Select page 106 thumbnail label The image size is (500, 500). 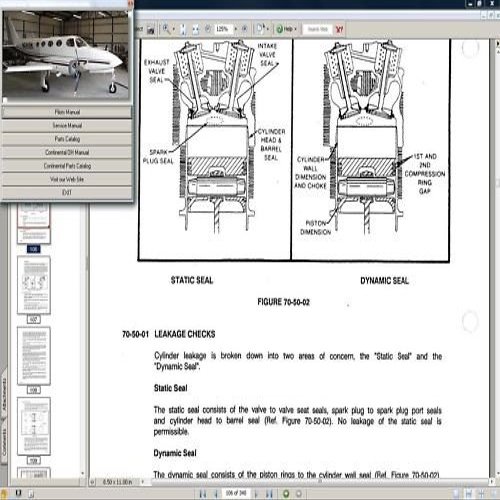coord(33,249)
